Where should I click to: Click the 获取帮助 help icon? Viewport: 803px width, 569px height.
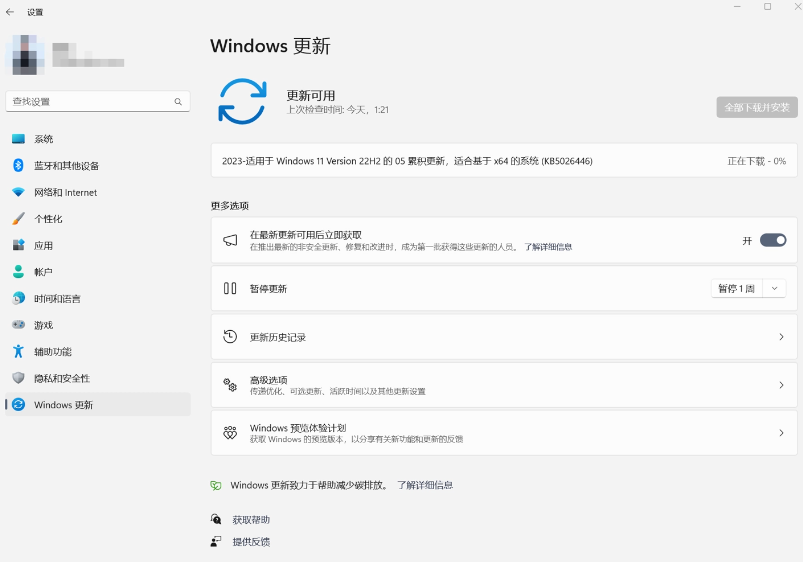pyautogui.click(x=216, y=519)
